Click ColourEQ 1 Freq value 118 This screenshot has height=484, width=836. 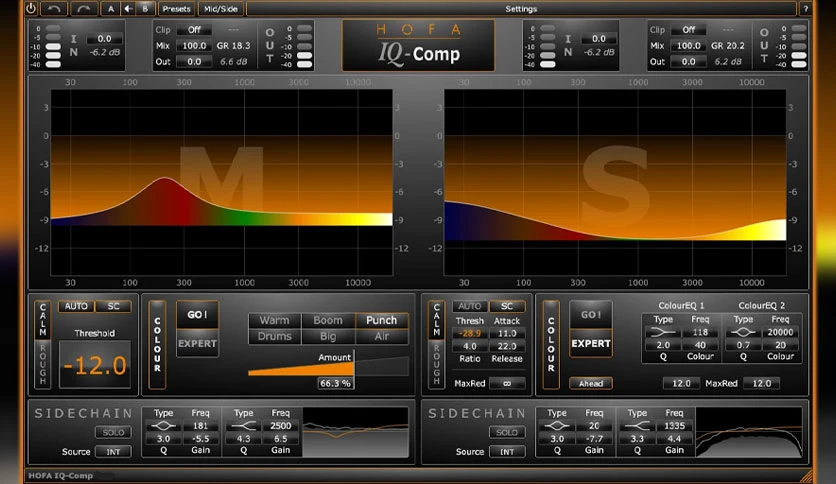(x=700, y=332)
